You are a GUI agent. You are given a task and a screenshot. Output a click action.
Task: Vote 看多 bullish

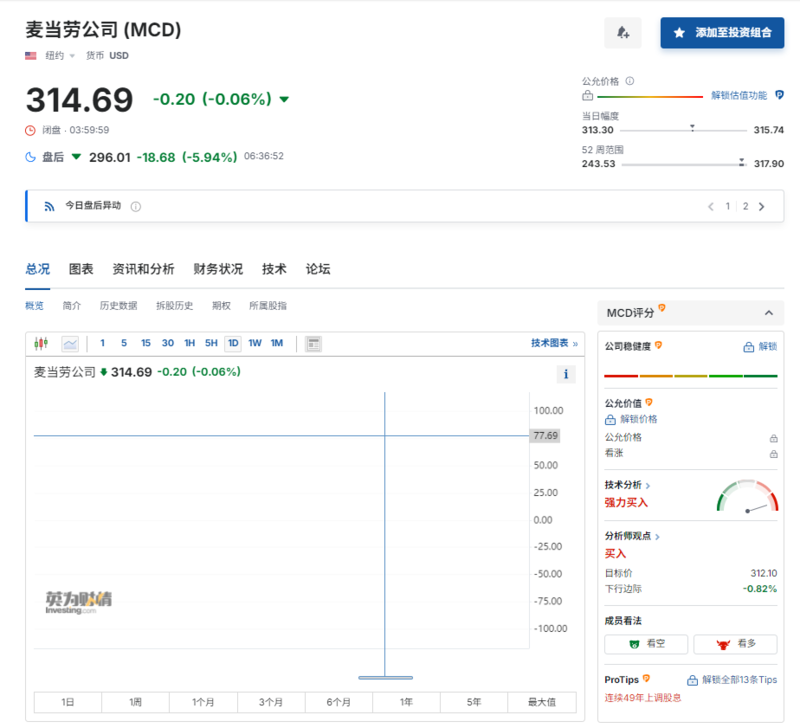pos(735,644)
